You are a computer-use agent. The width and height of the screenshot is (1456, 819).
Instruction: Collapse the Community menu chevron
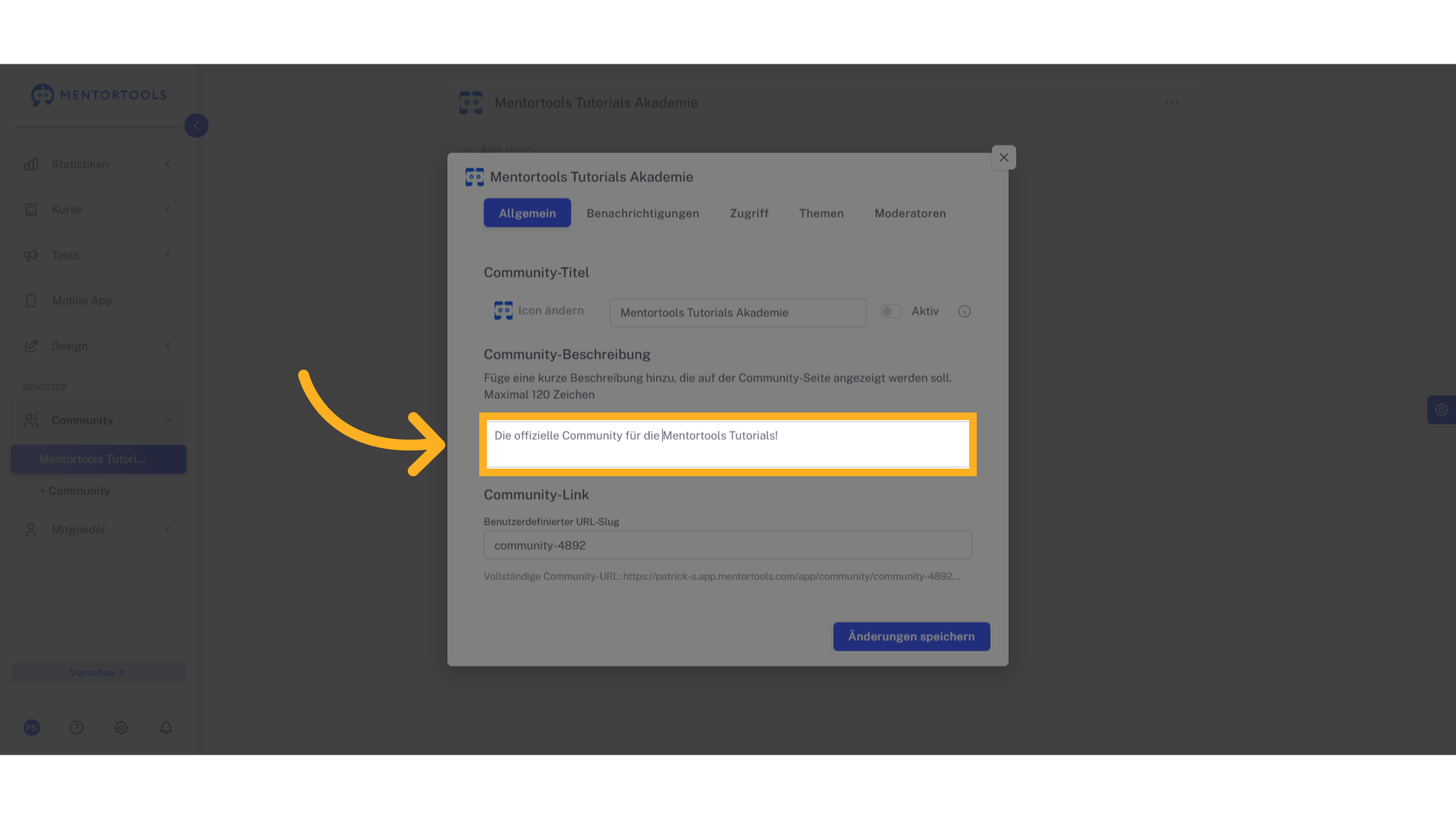(x=168, y=420)
